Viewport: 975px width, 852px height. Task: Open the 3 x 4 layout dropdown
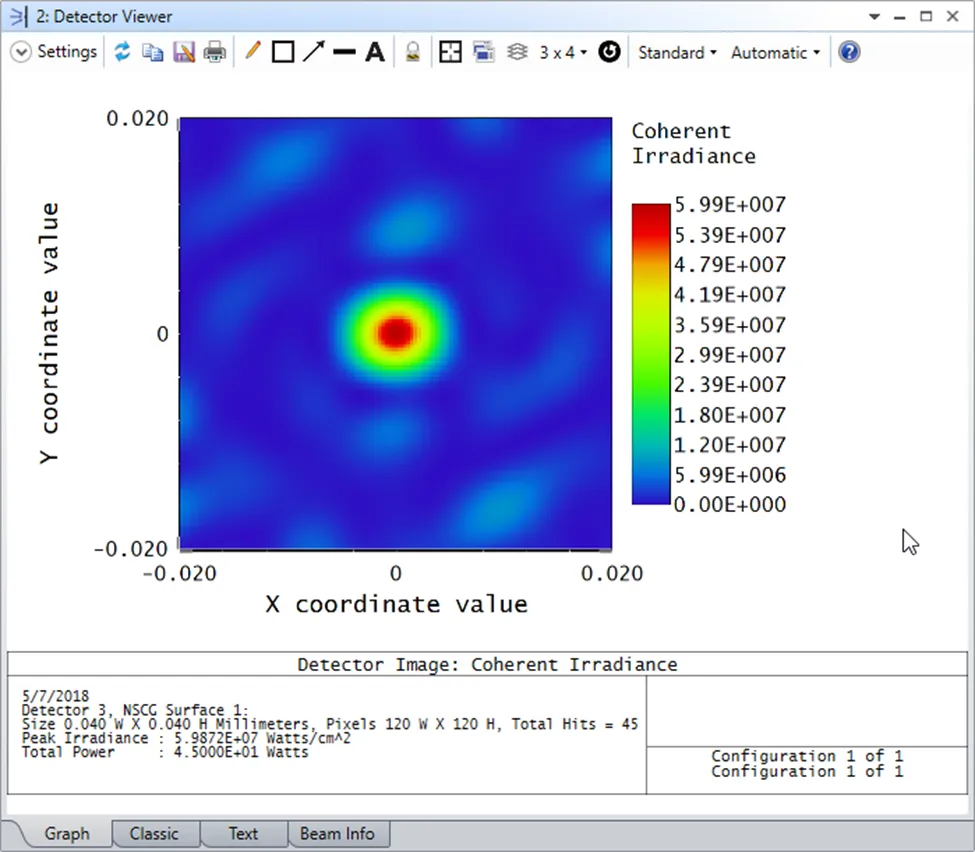coord(563,52)
